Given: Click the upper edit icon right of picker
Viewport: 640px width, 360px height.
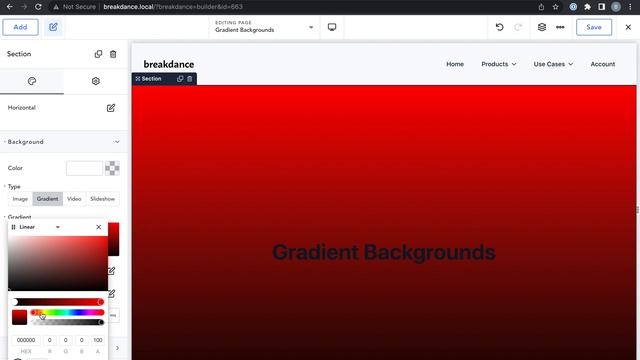Looking at the screenshot, I should pos(111,271).
